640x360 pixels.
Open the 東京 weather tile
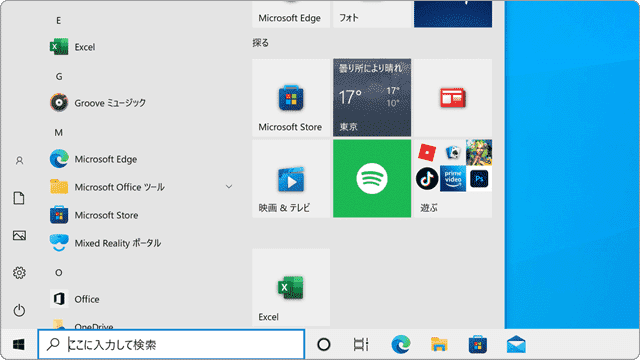pyautogui.click(x=372, y=98)
